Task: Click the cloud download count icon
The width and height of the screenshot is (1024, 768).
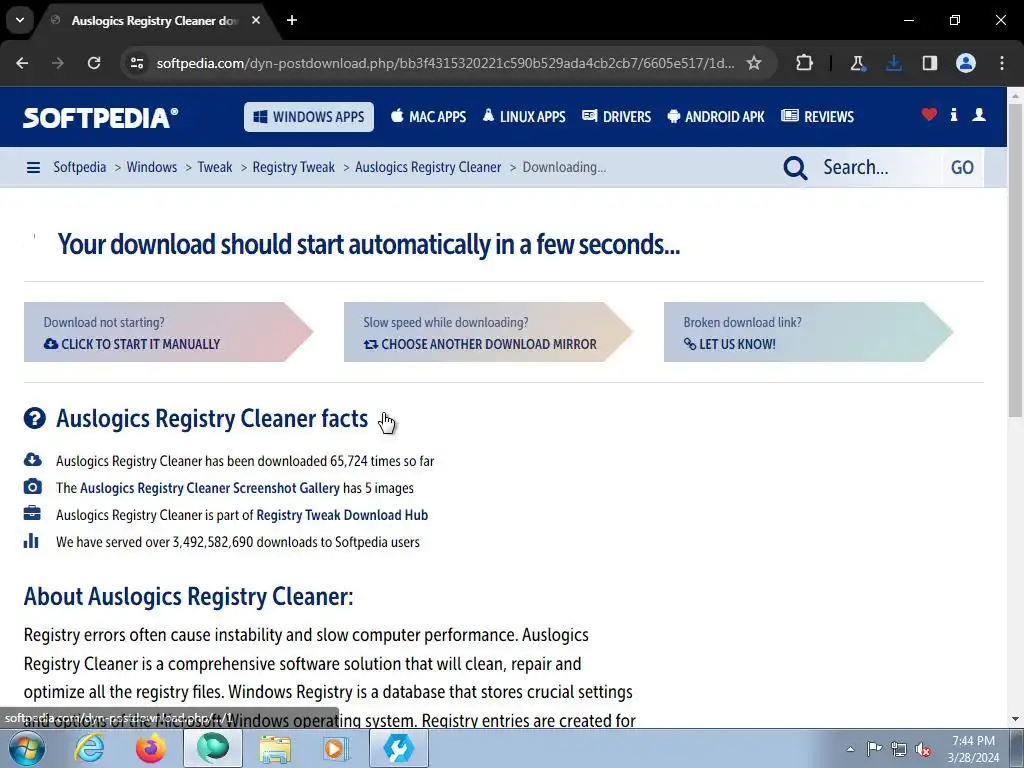Action: 33,460
